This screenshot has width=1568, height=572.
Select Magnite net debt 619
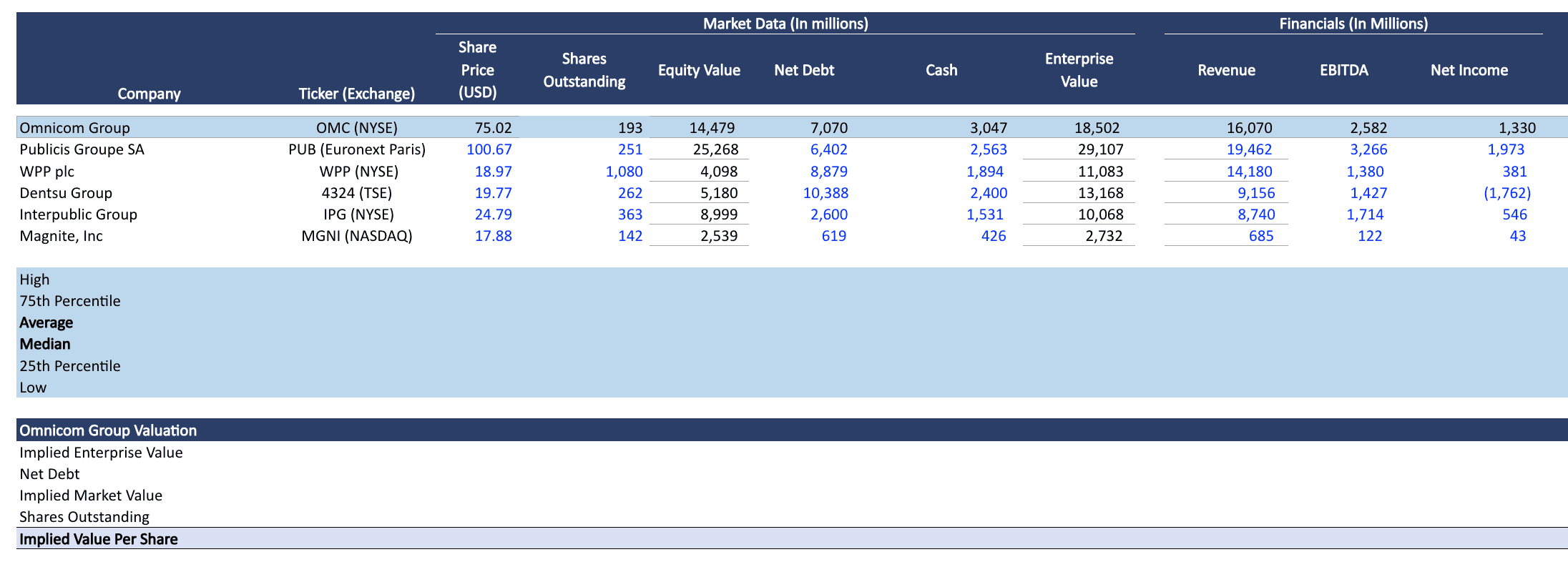tap(834, 236)
